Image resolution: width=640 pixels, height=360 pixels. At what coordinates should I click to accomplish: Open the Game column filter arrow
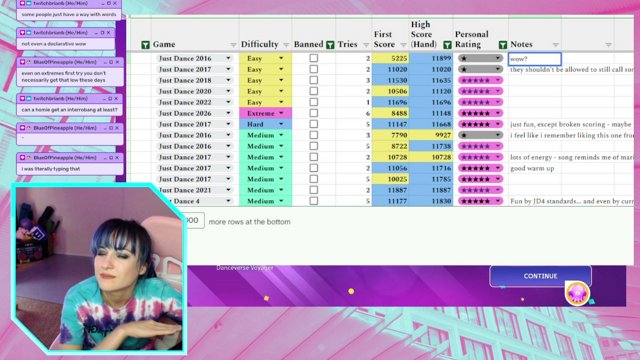233,45
